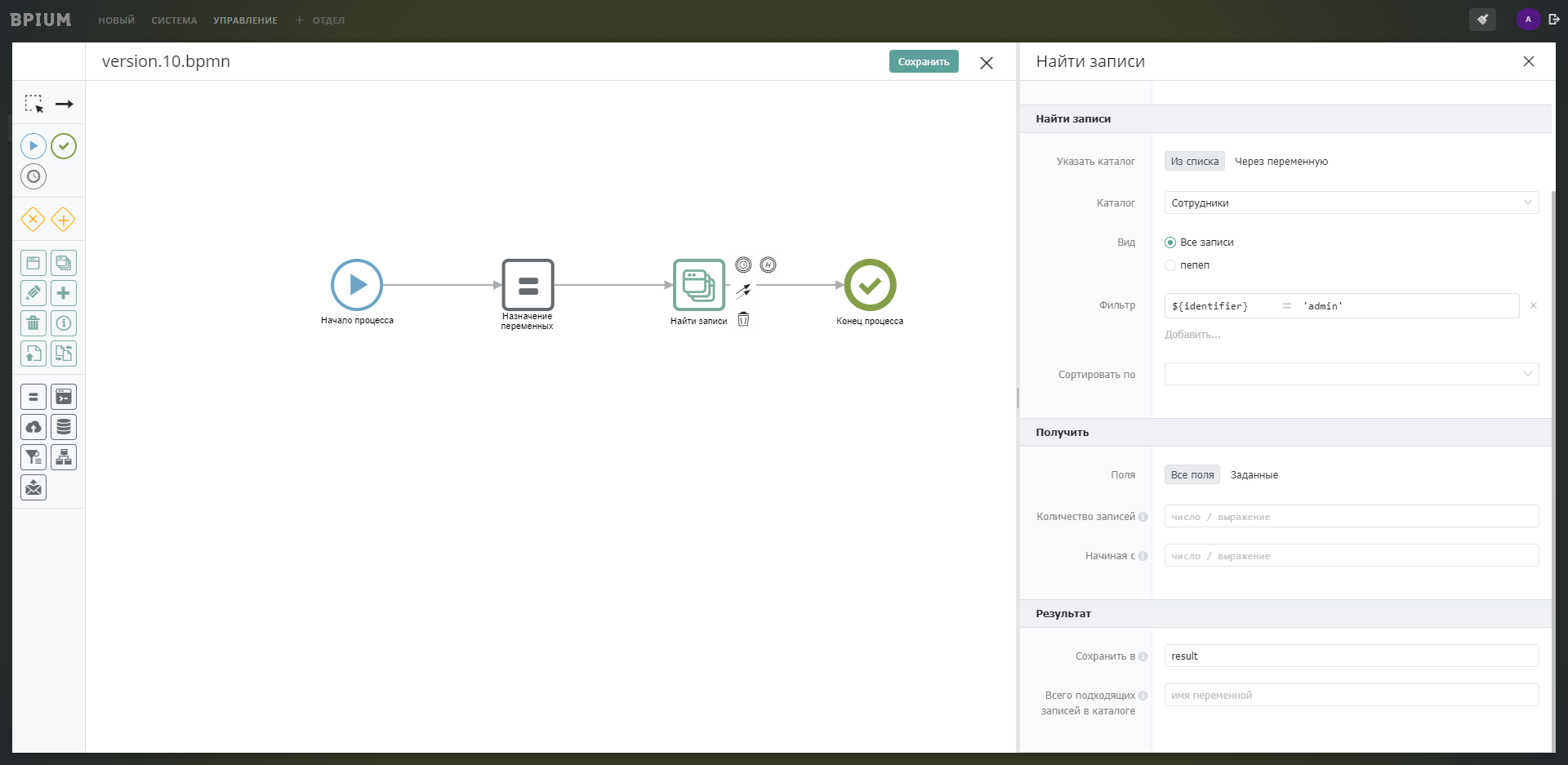Switch fields mode to 'Заданные'

pos(1254,475)
